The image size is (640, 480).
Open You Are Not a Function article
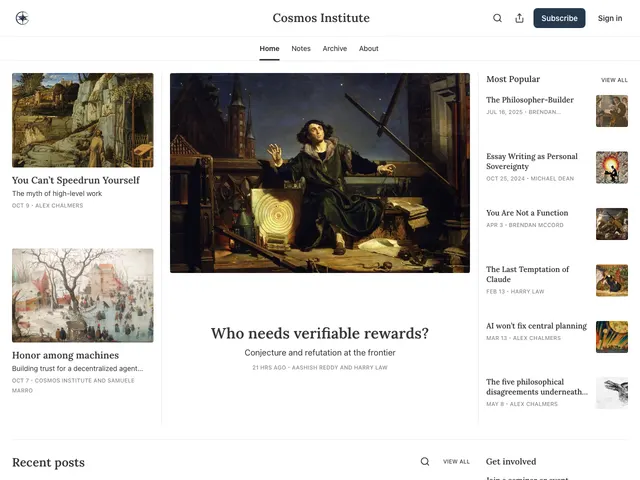(527, 213)
